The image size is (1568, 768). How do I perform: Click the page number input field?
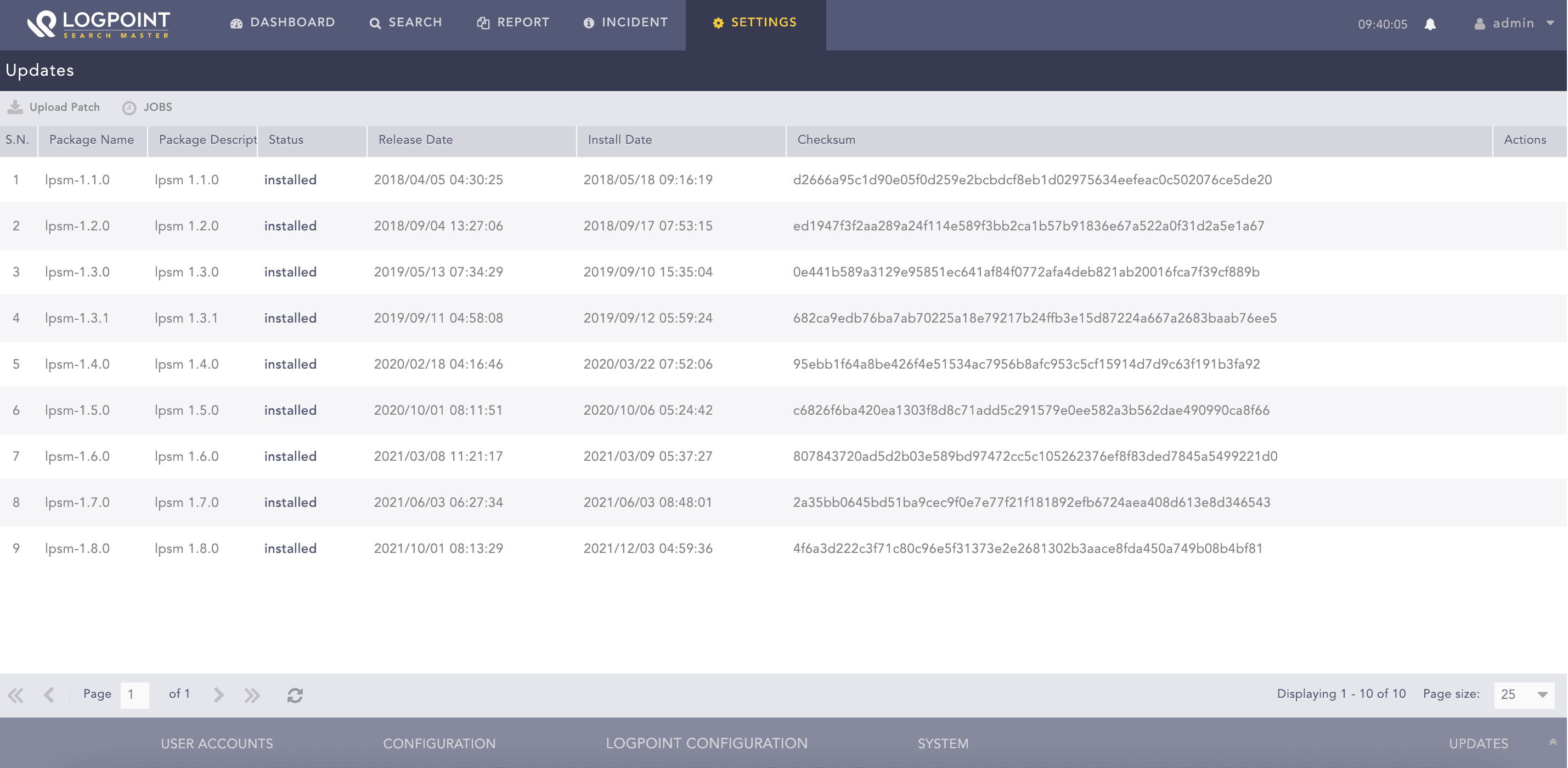point(134,694)
